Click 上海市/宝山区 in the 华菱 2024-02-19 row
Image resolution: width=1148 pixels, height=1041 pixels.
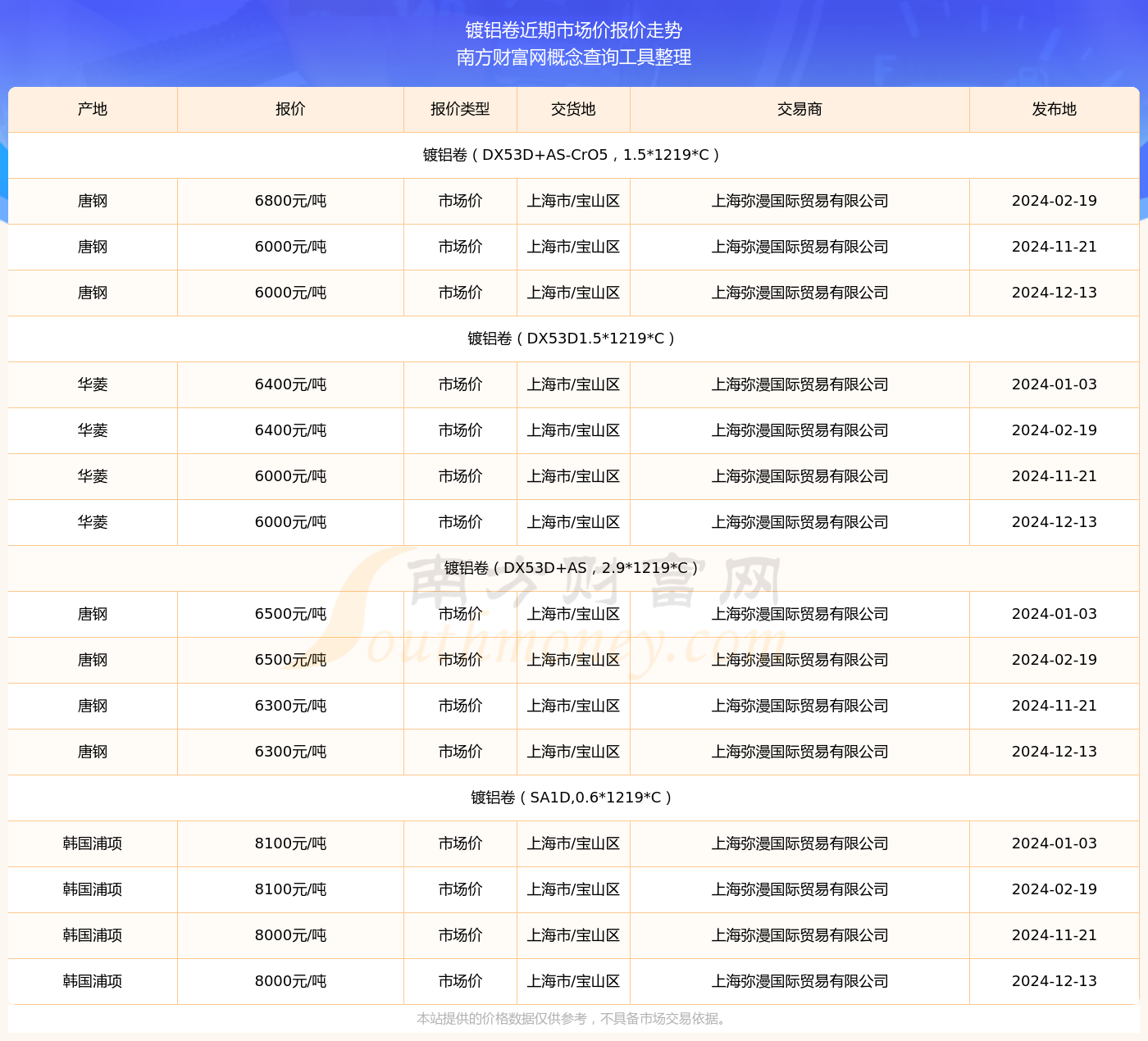(573, 430)
